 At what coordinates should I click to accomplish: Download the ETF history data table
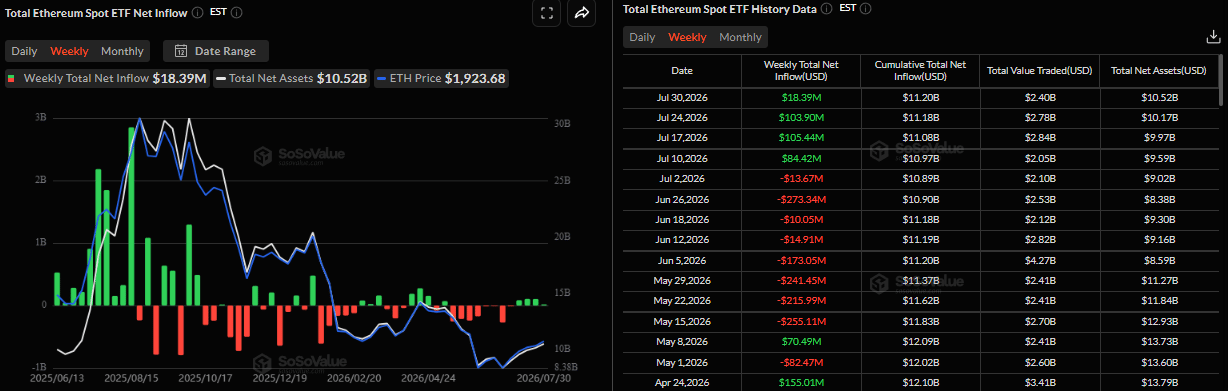coord(1214,37)
